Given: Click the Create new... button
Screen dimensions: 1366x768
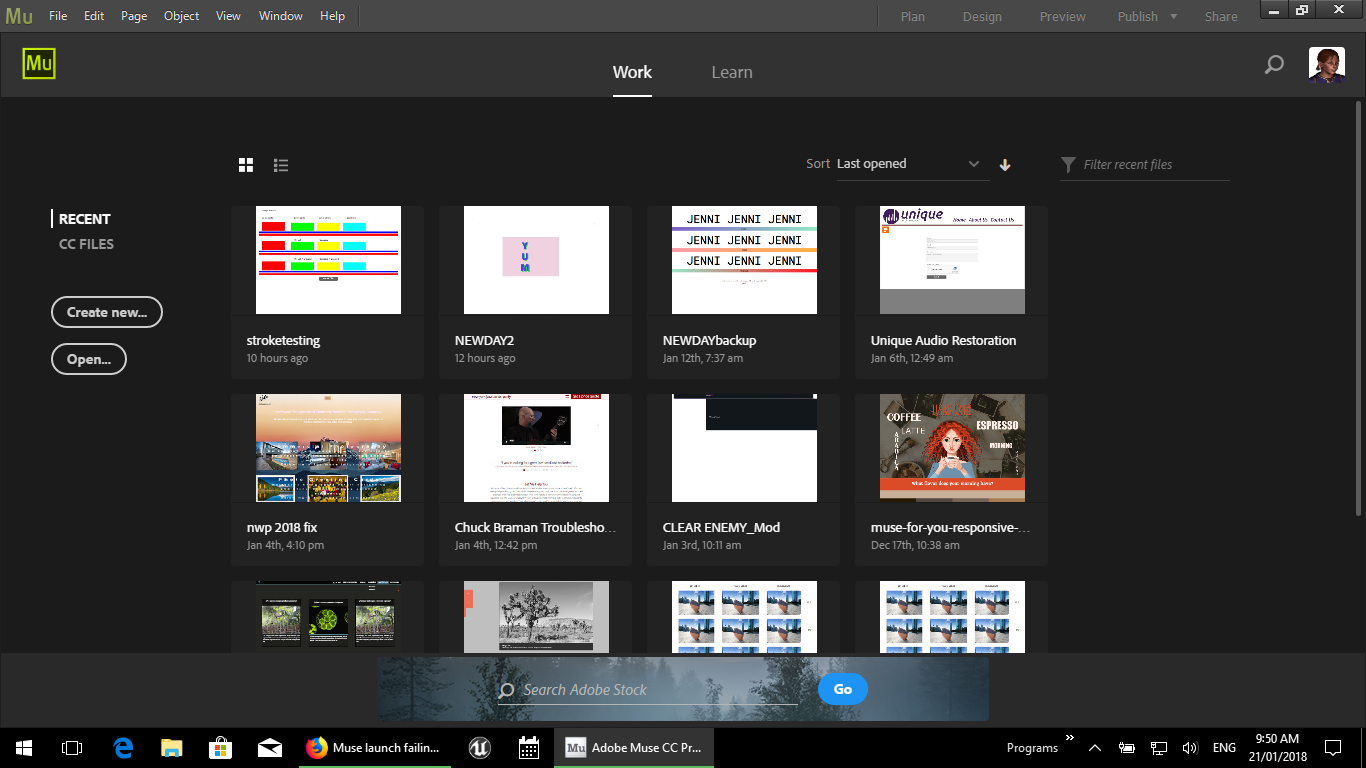Looking at the screenshot, I should click(x=107, y=312).
